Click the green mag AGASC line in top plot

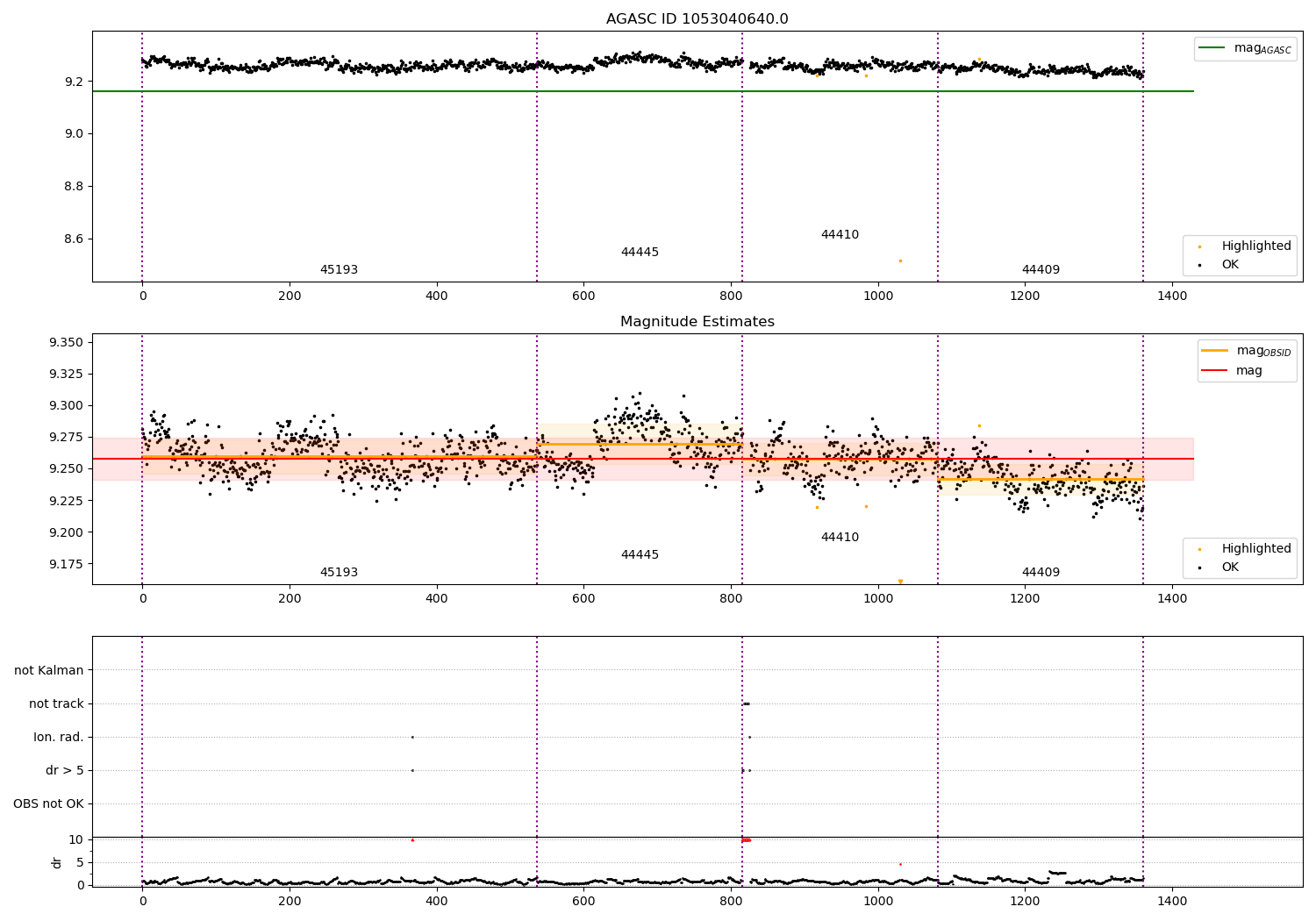tap(643, 91)
